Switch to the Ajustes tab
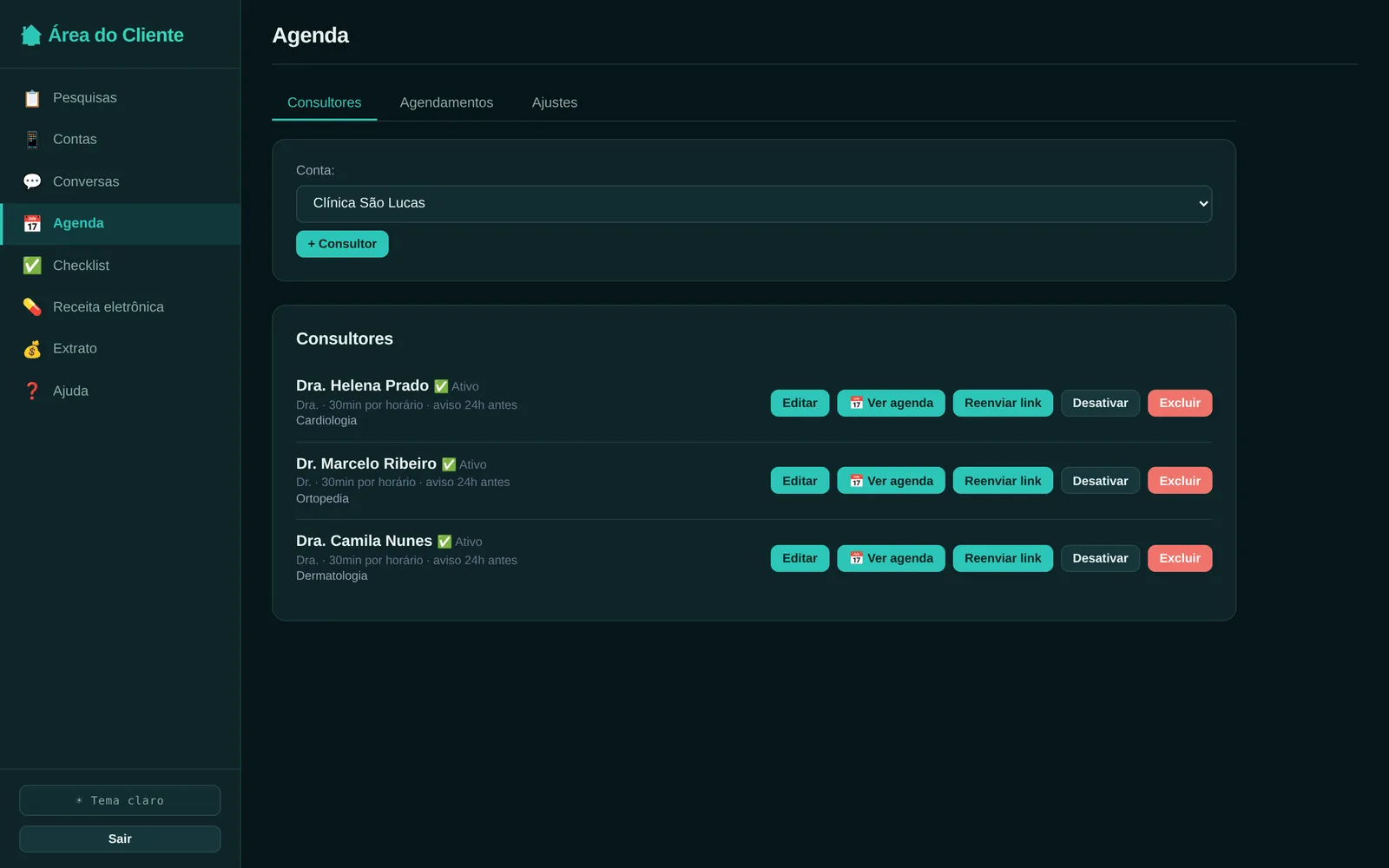Viewport: 1389px width, 868px height. pos(555,102)
